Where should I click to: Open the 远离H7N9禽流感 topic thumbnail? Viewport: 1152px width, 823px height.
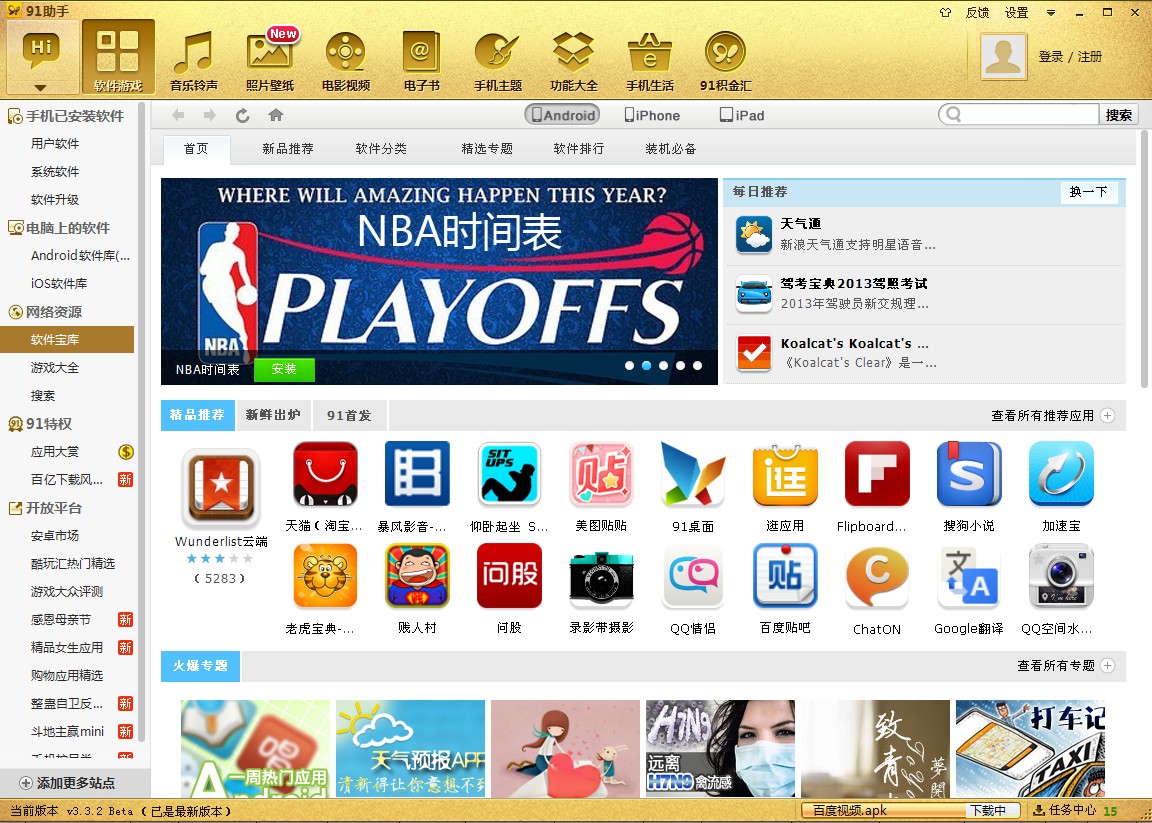[720, 748]
